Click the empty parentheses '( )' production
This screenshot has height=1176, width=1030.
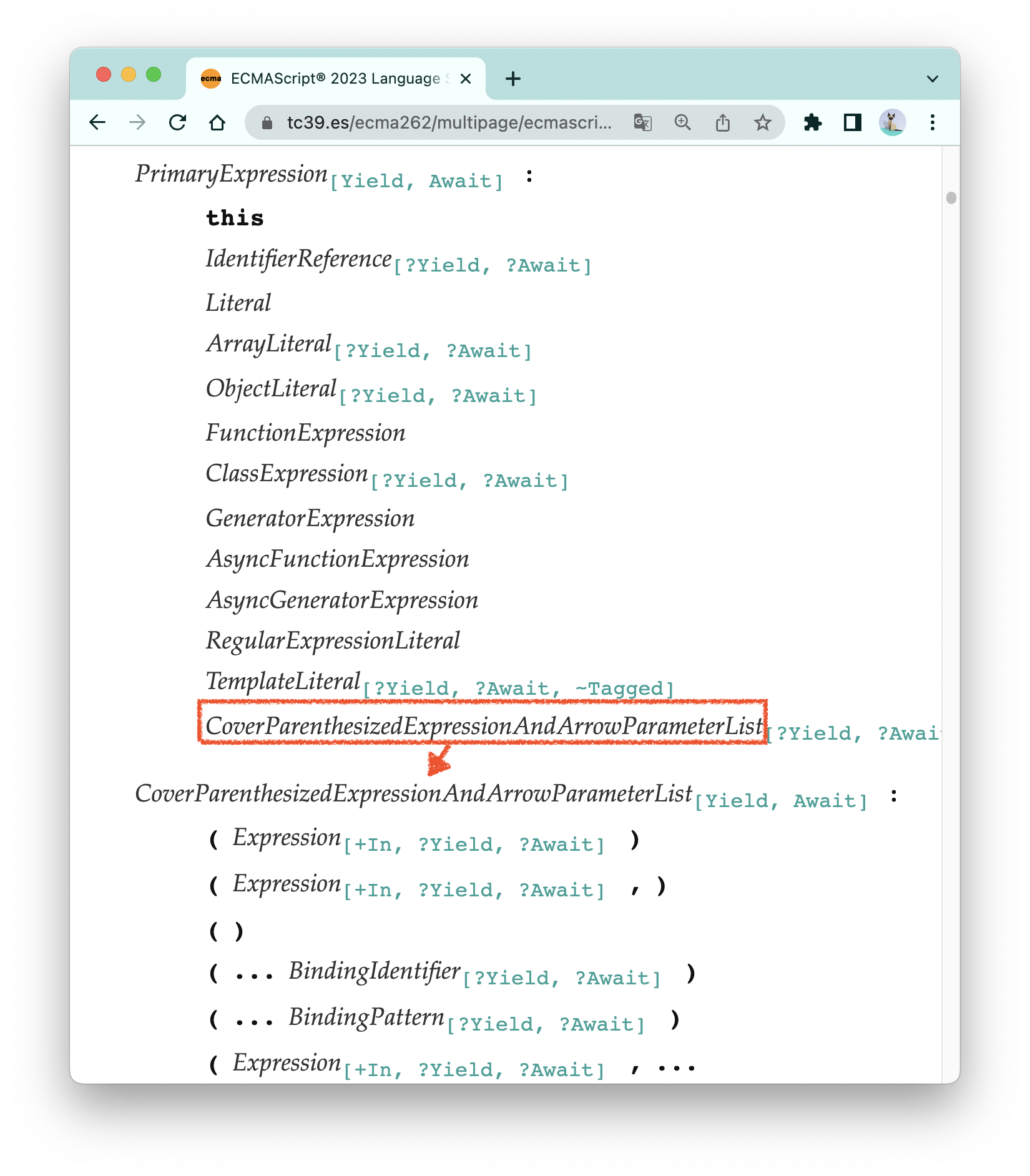pos(226,931)
